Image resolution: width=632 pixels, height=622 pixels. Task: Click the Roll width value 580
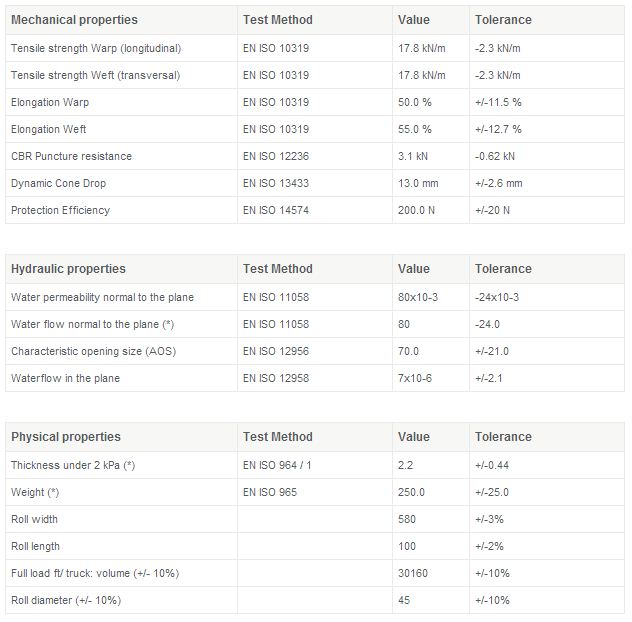(408, 519)
